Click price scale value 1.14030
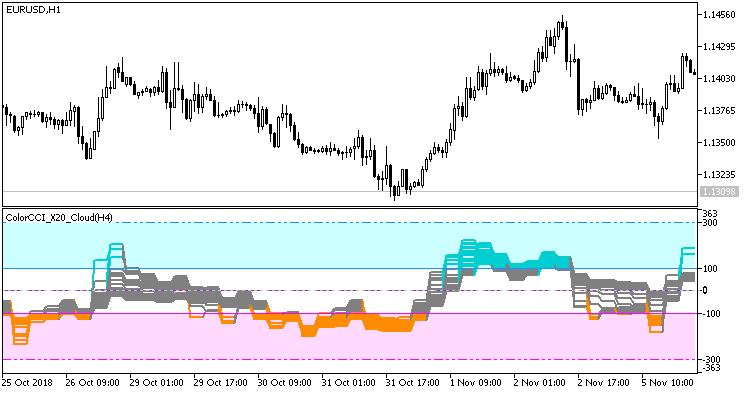This screenshot has width=750, height=394. 719,78
